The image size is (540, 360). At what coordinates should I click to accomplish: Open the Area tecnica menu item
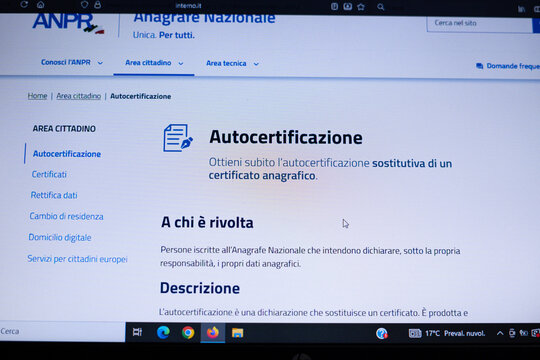[226, 63]
